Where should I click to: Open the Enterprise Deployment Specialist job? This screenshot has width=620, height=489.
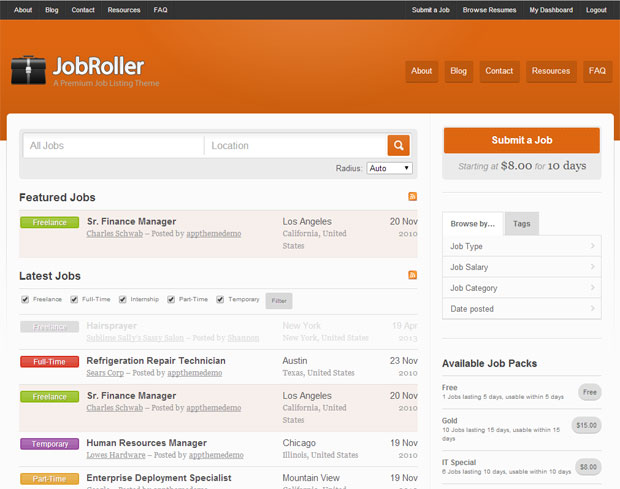tap(159, 478)
